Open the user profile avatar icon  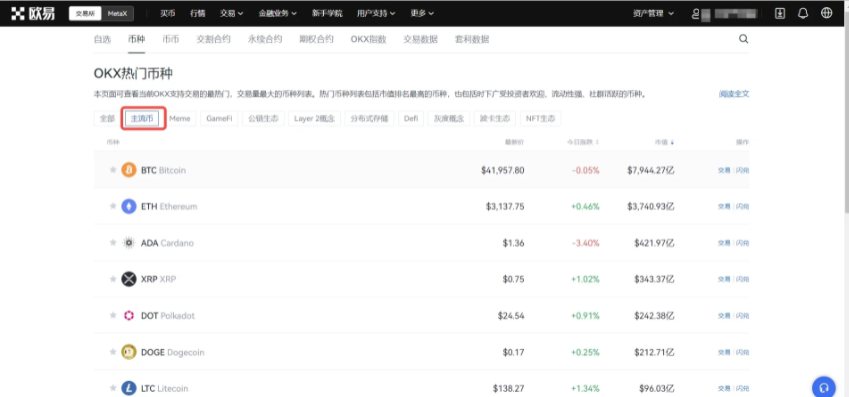[x=696, y=14]
